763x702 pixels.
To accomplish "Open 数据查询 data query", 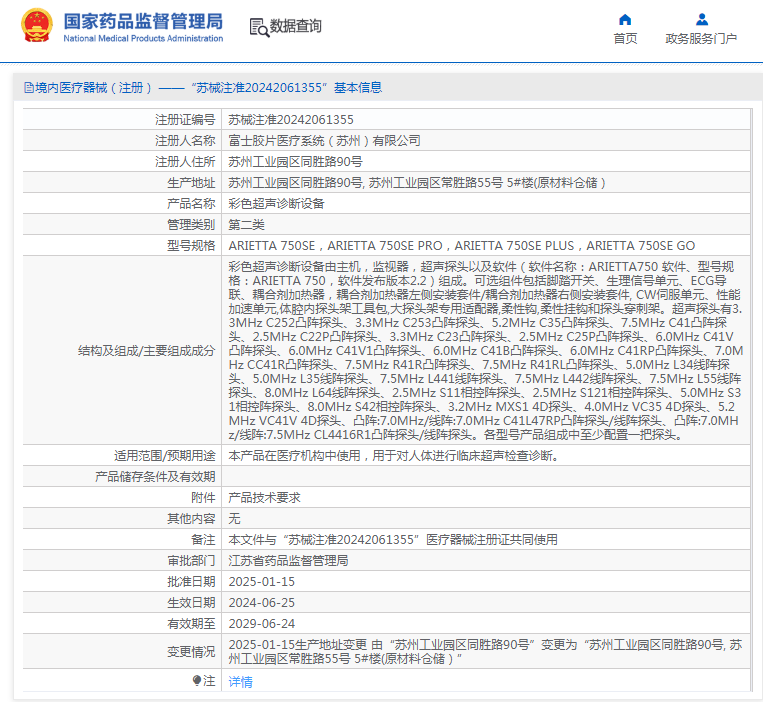I will click(295, 26).
